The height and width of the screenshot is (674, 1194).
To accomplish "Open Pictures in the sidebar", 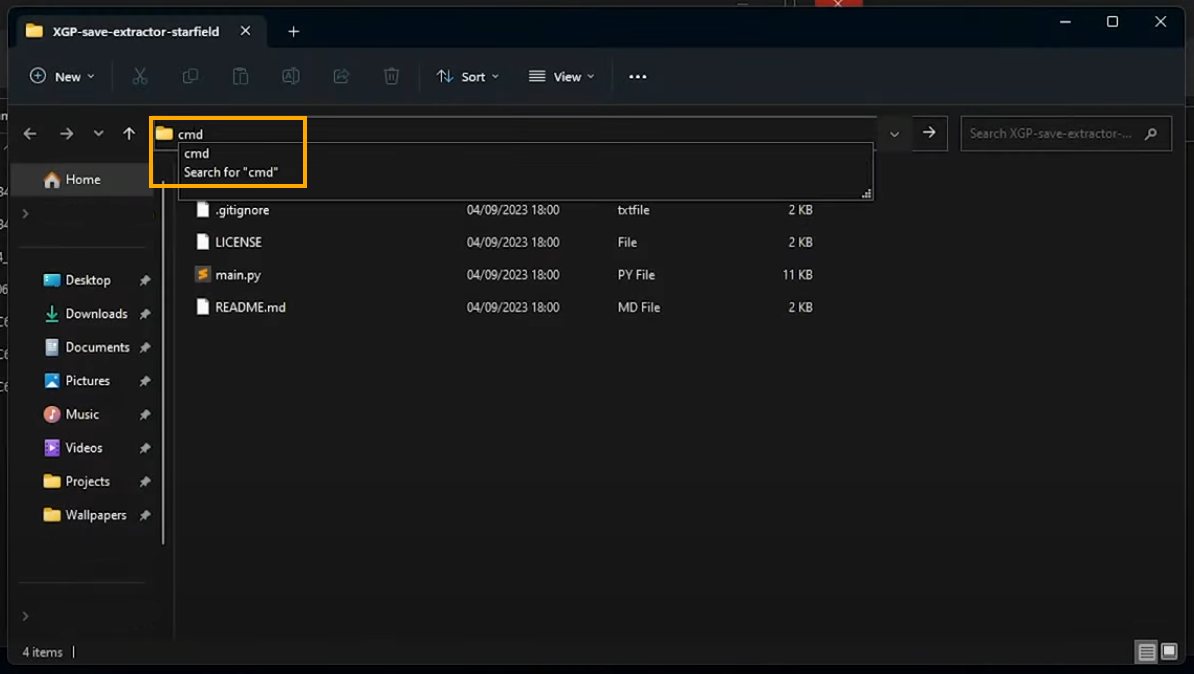I will [88, 381].
